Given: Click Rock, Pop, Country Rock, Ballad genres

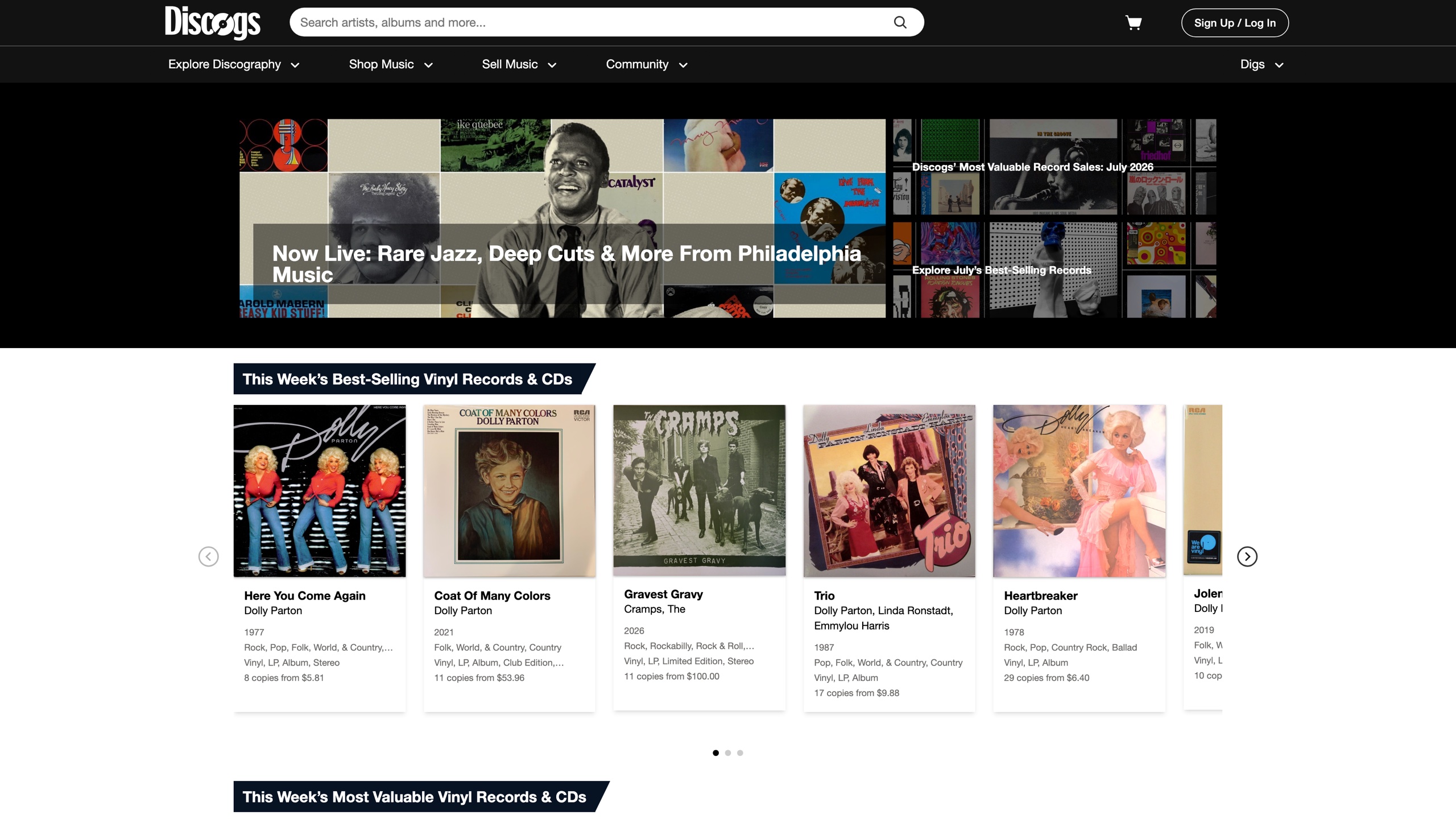Looking at the screenshot, I should pyautogui.click(x=1070, y=647).
